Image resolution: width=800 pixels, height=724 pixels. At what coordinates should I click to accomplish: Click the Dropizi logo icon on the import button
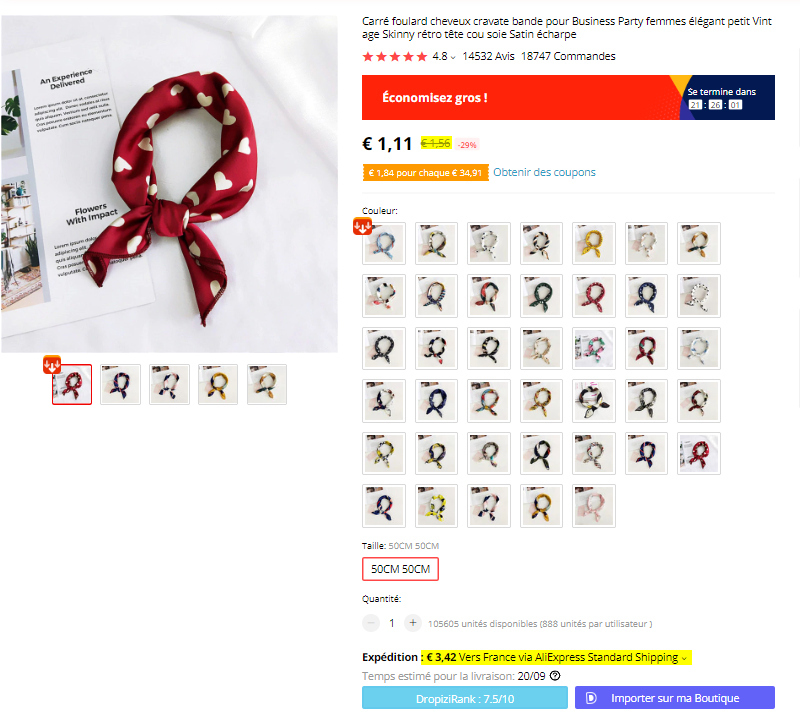click(591, 698)
